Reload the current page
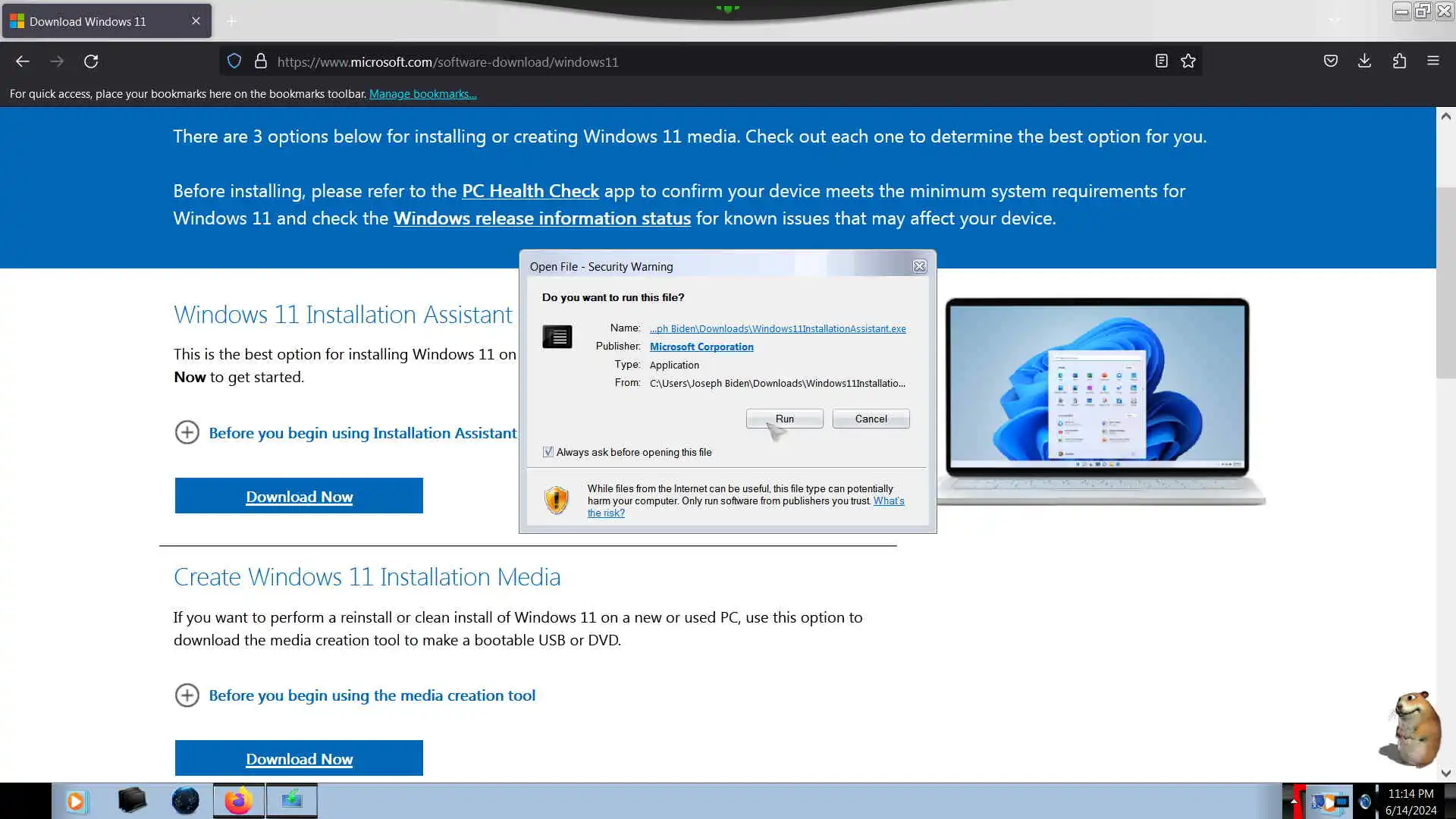Viewport: 1456px width, 819px height. (x=91, y=61)
